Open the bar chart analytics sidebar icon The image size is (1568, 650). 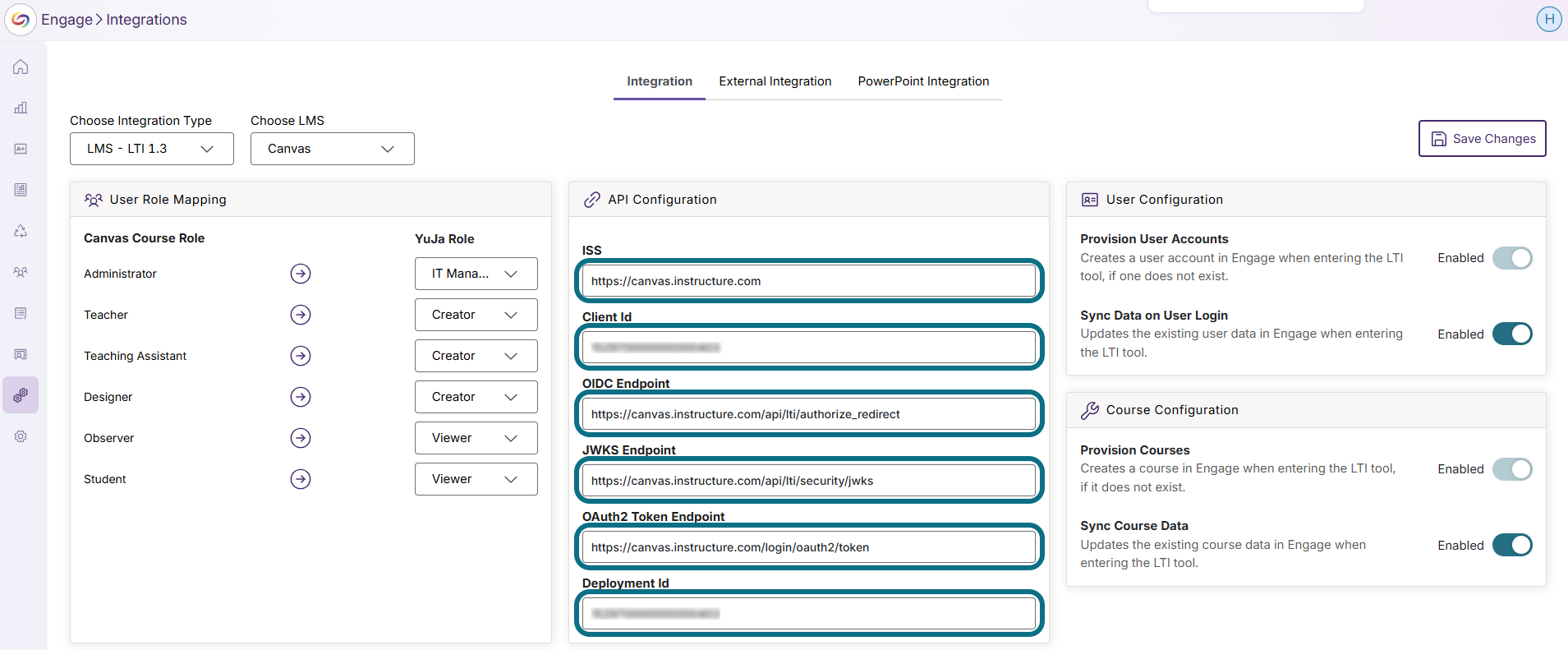click(x=21, y=108)
